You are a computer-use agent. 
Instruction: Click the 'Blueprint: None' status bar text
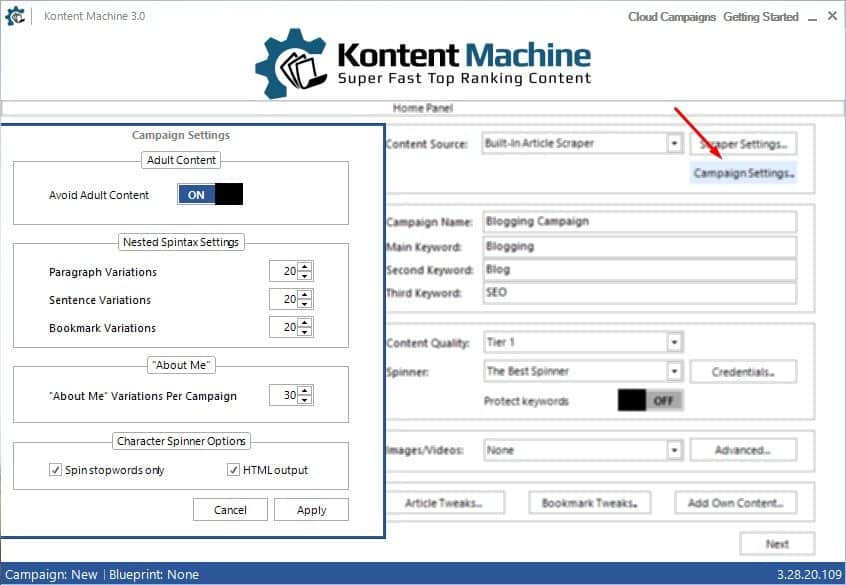coord(154,574)
